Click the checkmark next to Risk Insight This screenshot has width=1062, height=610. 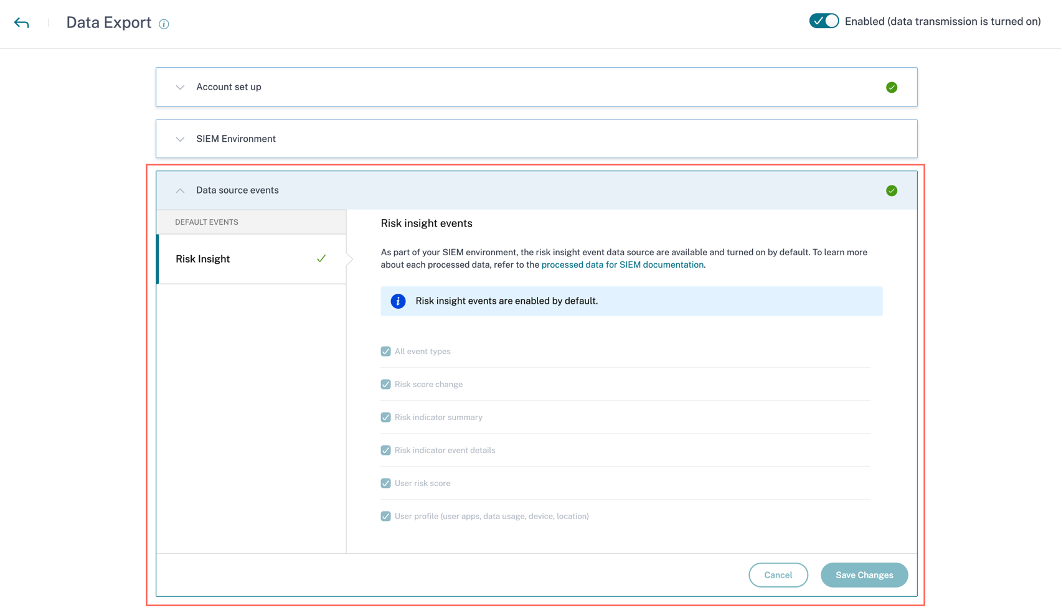tap(321, 258)
